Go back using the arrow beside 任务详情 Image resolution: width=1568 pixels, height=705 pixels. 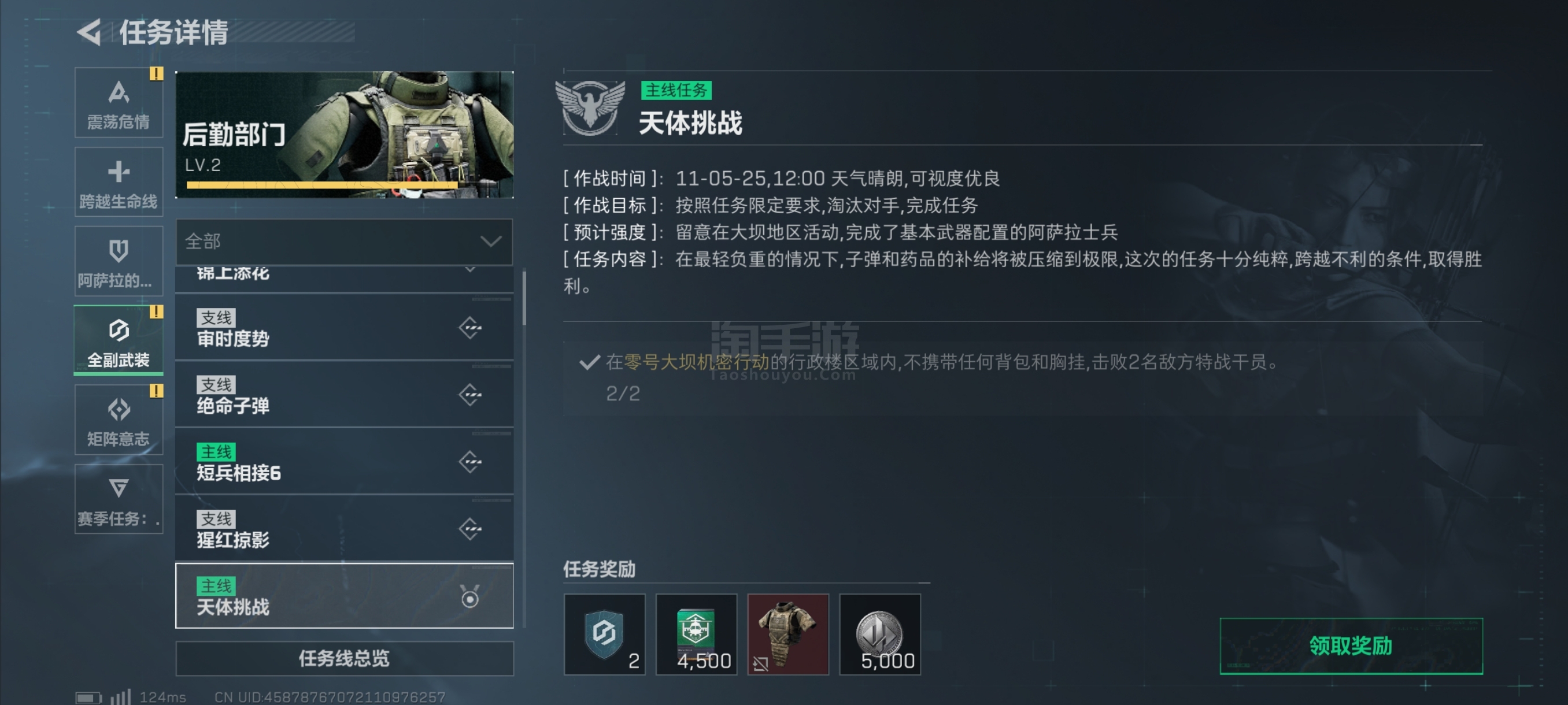(90, 32)
